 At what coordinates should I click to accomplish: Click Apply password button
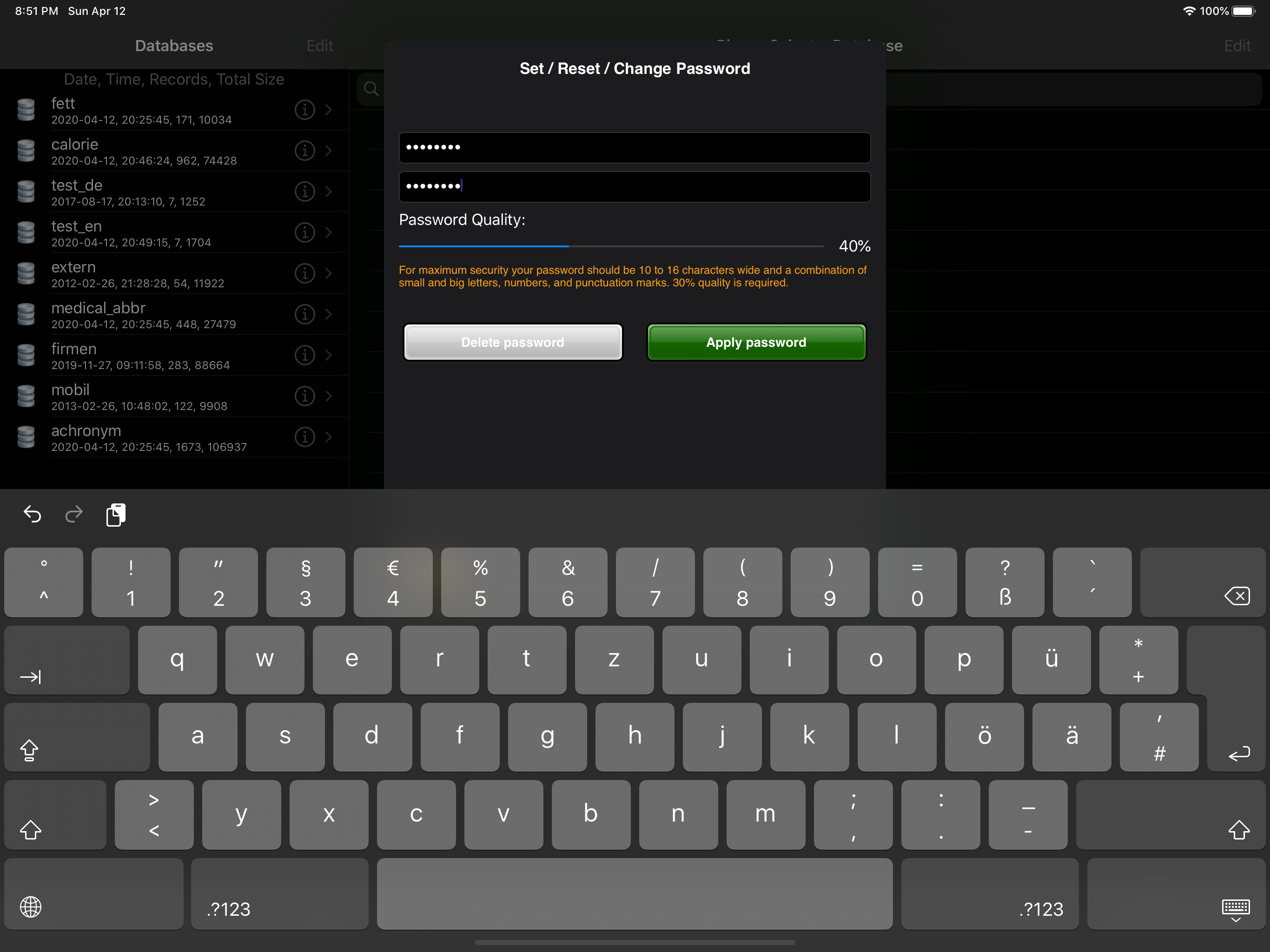(x=756, y=342)
